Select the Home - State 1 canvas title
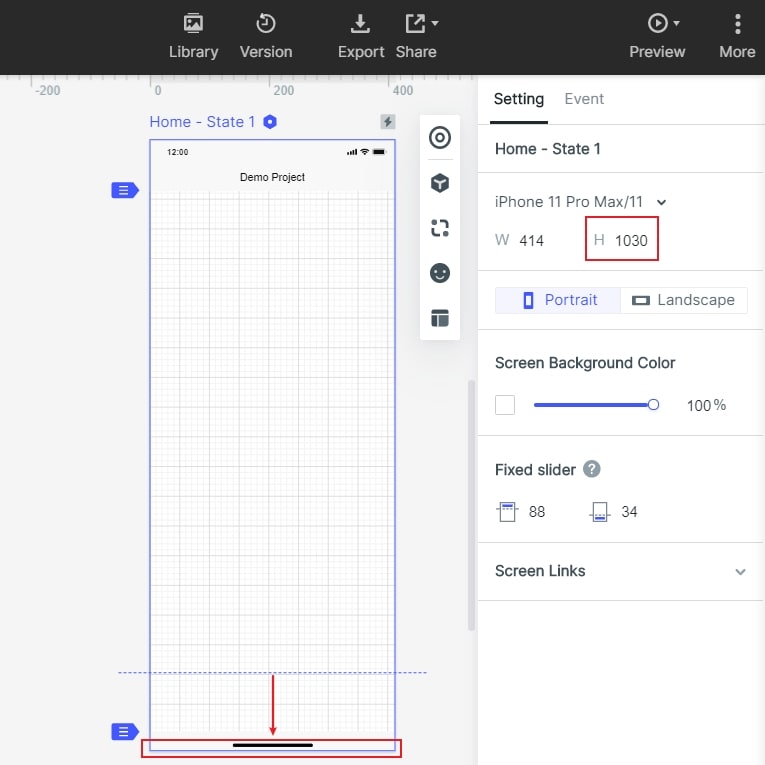This screenshot has height=765, width=765. click(202, 121)
